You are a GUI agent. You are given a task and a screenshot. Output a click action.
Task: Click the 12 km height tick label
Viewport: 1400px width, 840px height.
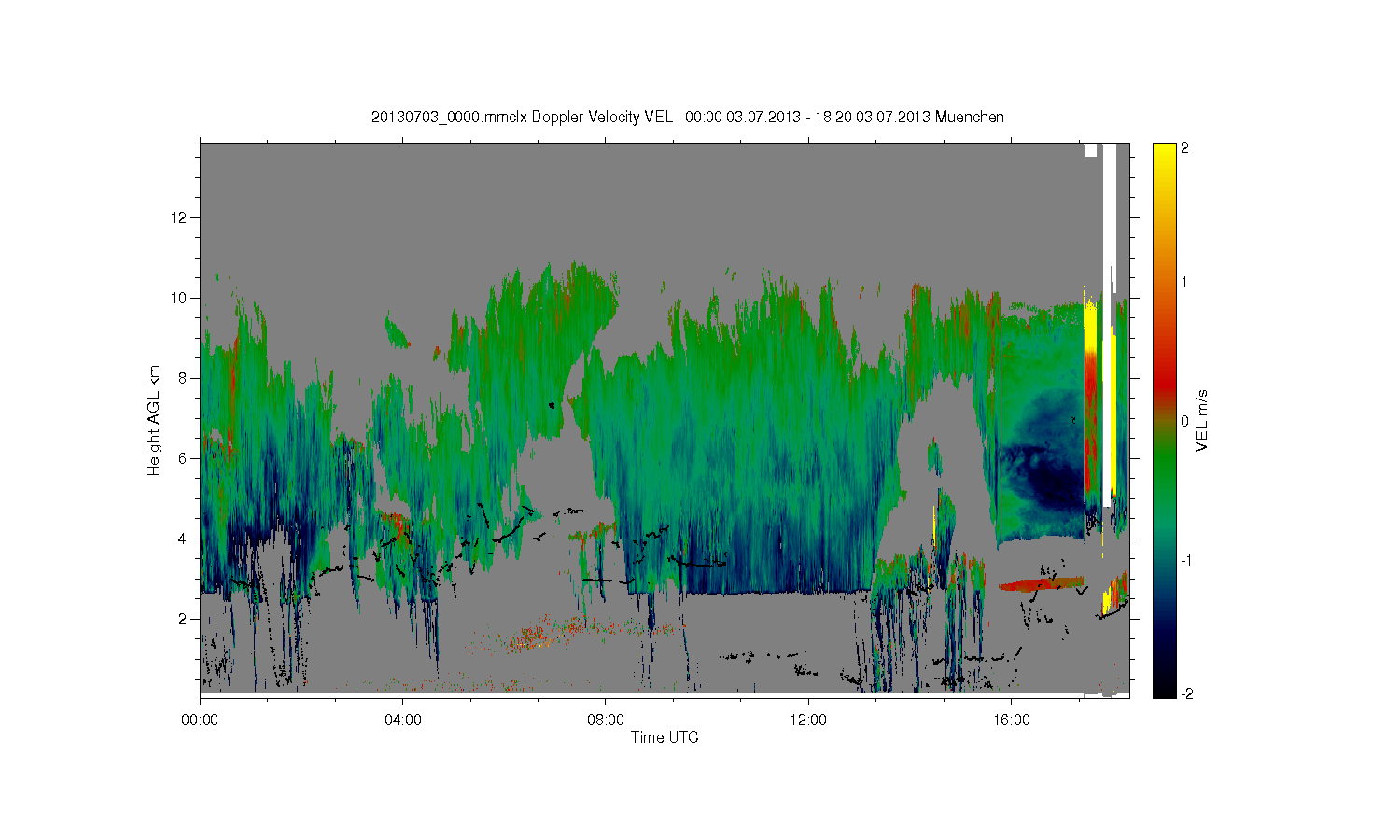(180, 217)
